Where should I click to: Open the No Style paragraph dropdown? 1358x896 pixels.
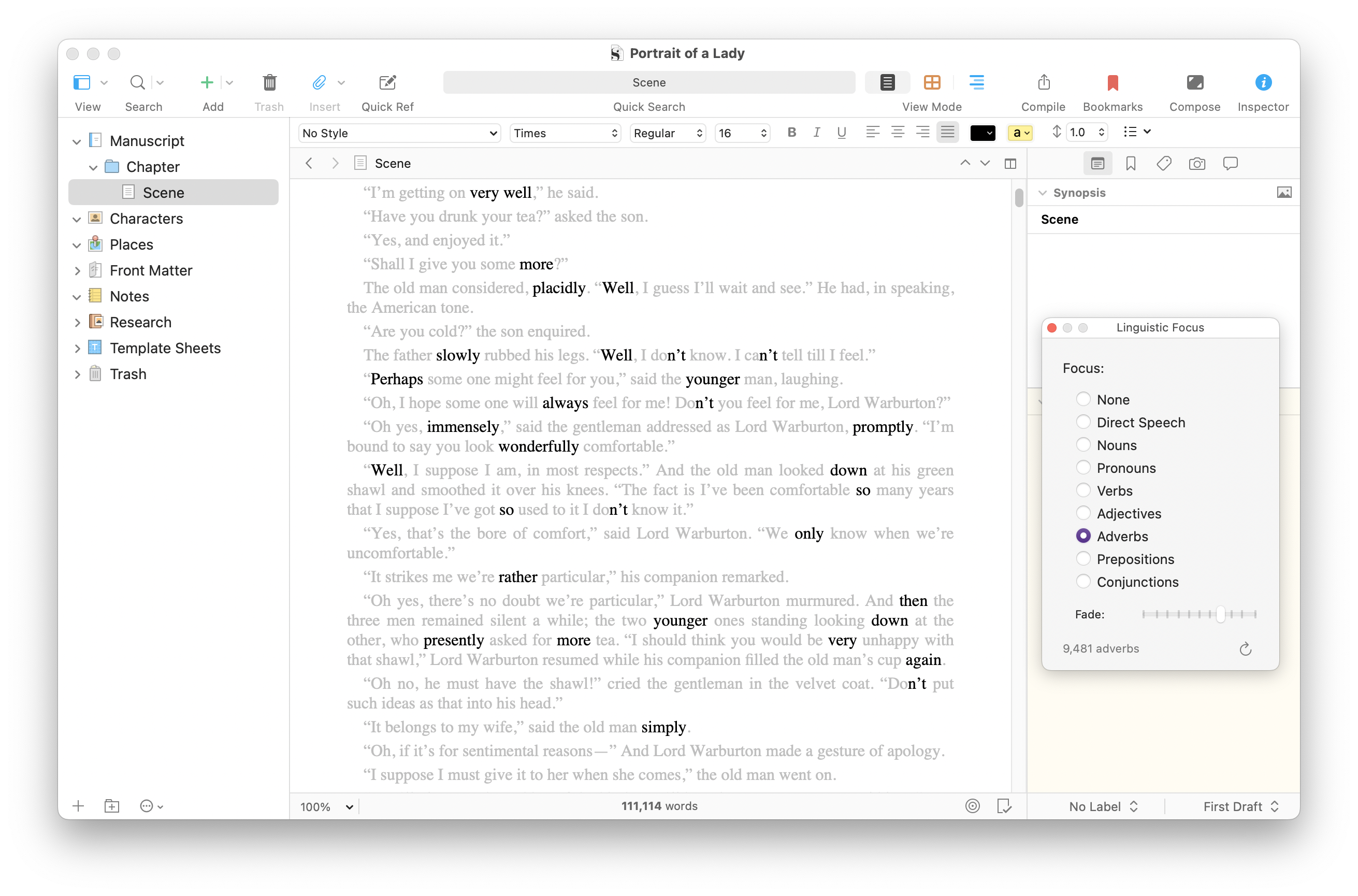(x=399, y=133)
